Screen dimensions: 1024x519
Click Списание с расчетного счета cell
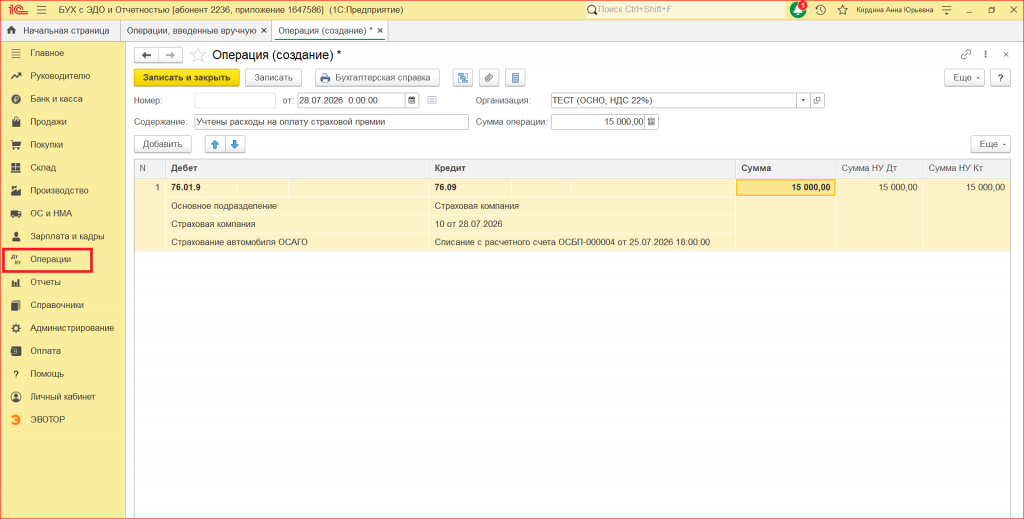click(x=583, y=242)
